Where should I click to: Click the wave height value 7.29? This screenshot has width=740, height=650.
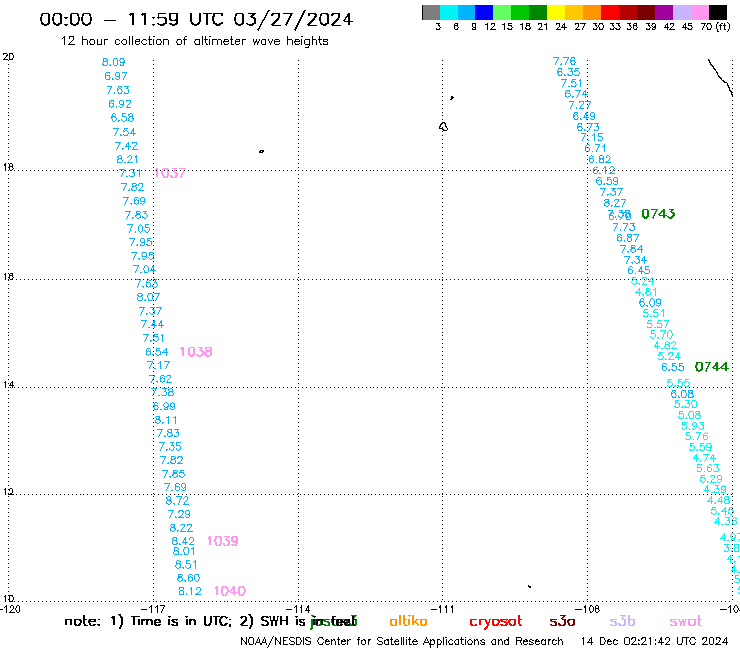179,514
